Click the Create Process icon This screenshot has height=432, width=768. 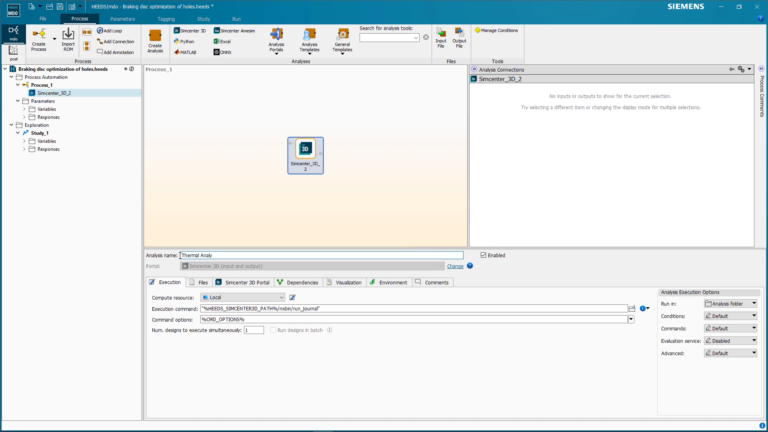pyautogui.click(x=39, y=40)
